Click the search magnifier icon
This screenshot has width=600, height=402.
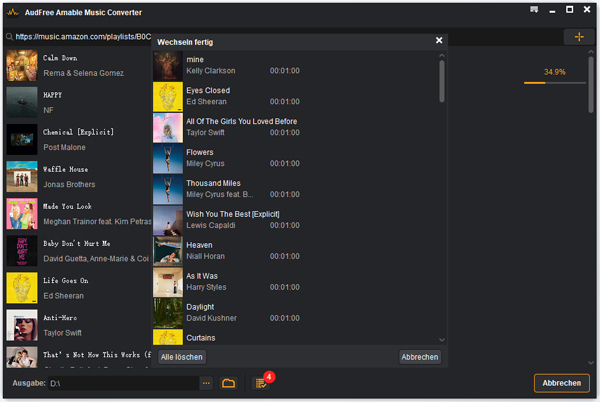click(10, 37)
